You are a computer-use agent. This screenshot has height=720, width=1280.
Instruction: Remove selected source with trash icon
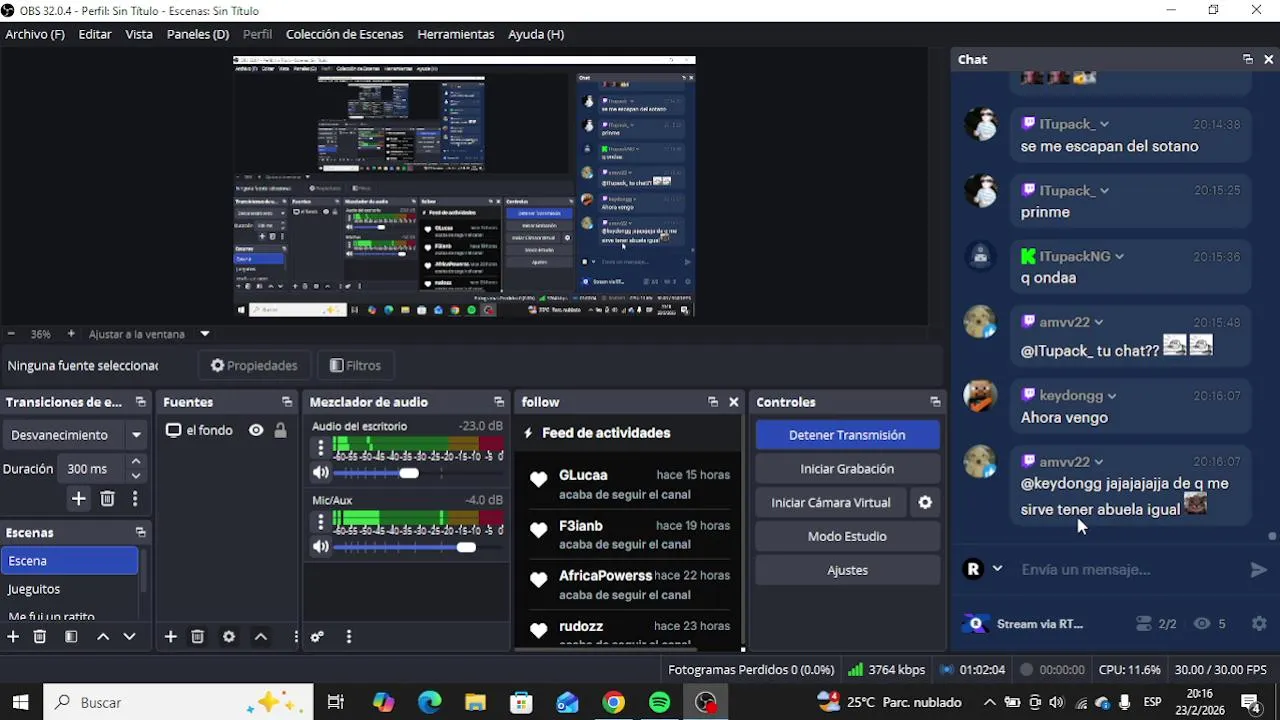coord(198,637)
